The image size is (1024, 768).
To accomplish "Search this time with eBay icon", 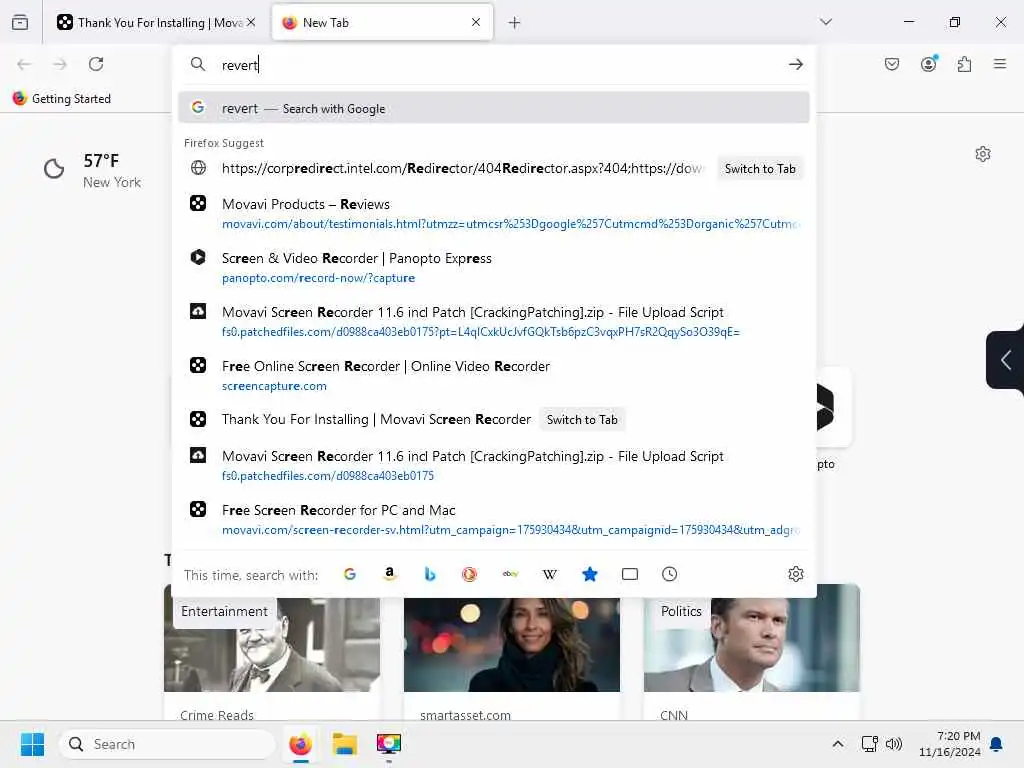I will point(510,574).
